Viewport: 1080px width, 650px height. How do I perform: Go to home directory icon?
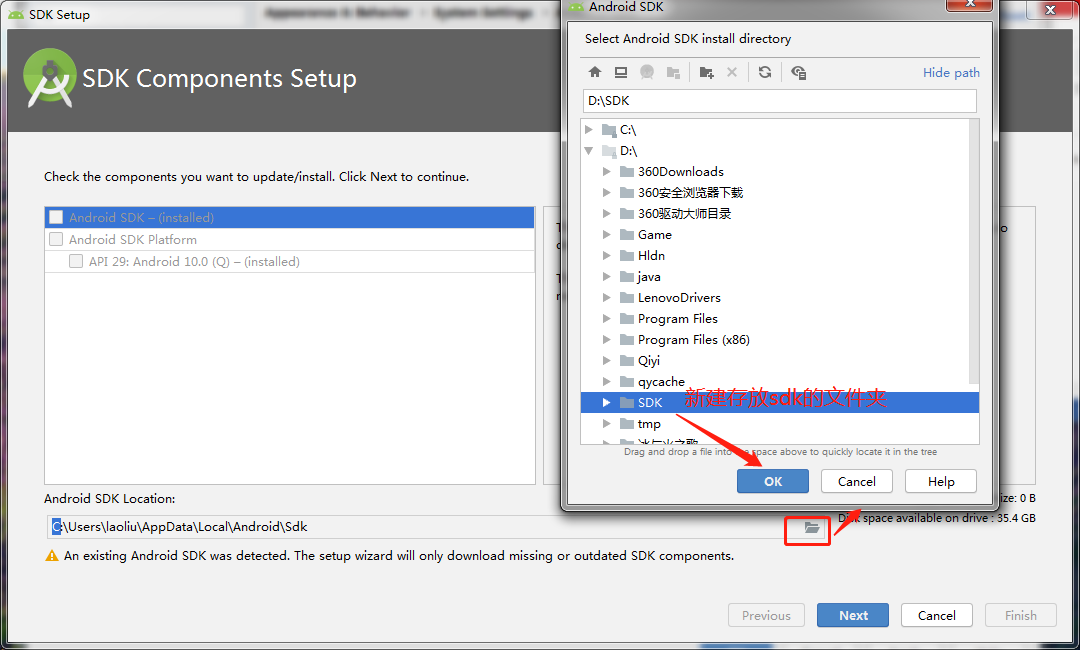(x=595, y=72)
